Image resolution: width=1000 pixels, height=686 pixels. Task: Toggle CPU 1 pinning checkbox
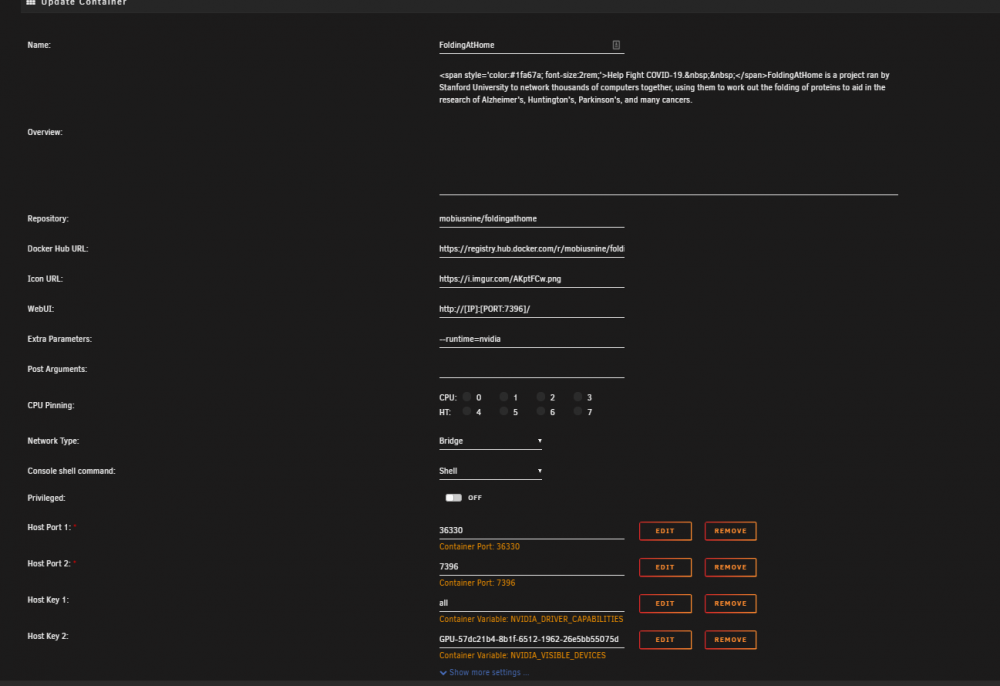[x=504, y=397]
